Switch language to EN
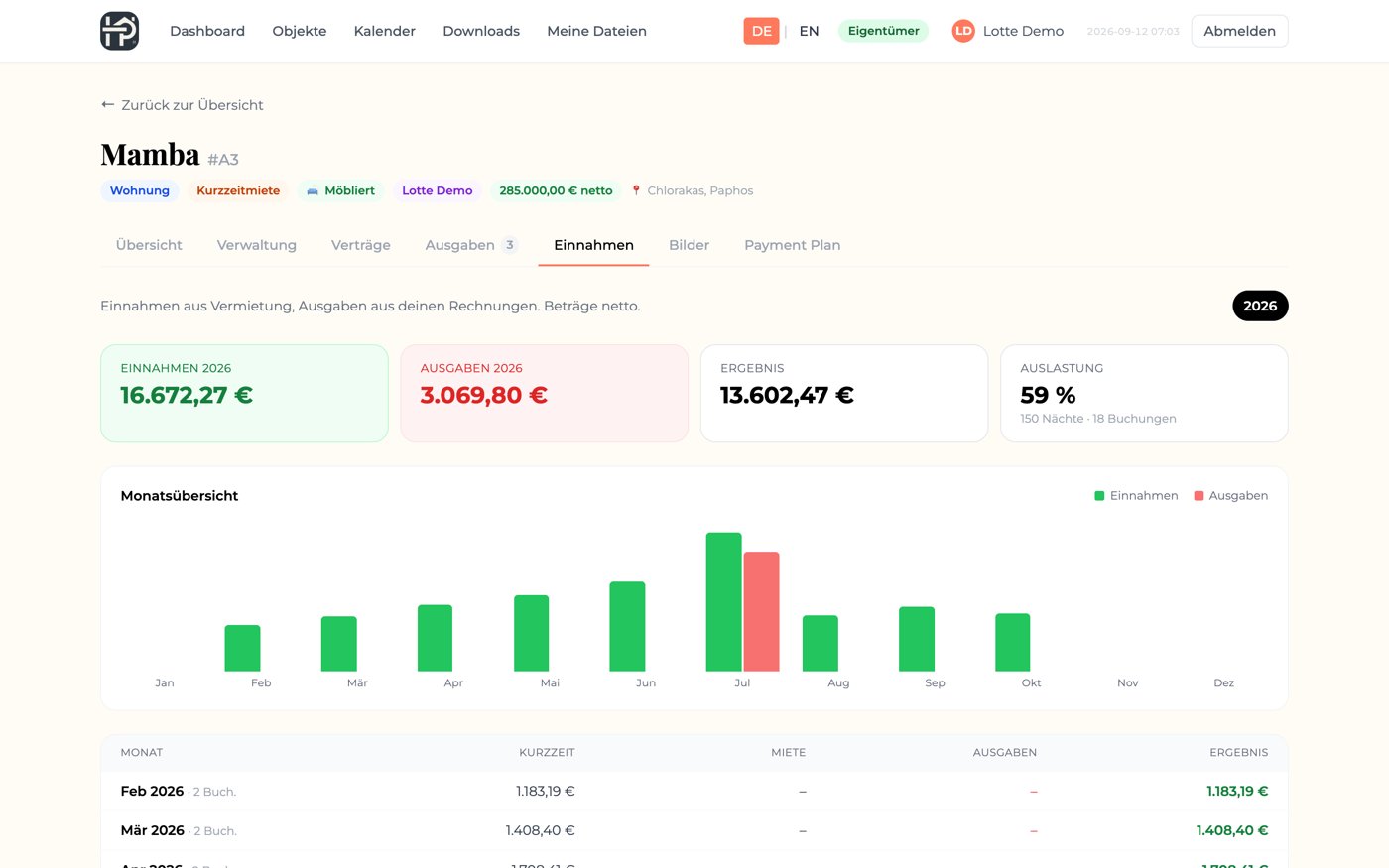This screenshot has width=1389, height=868. tap(810, 31)
